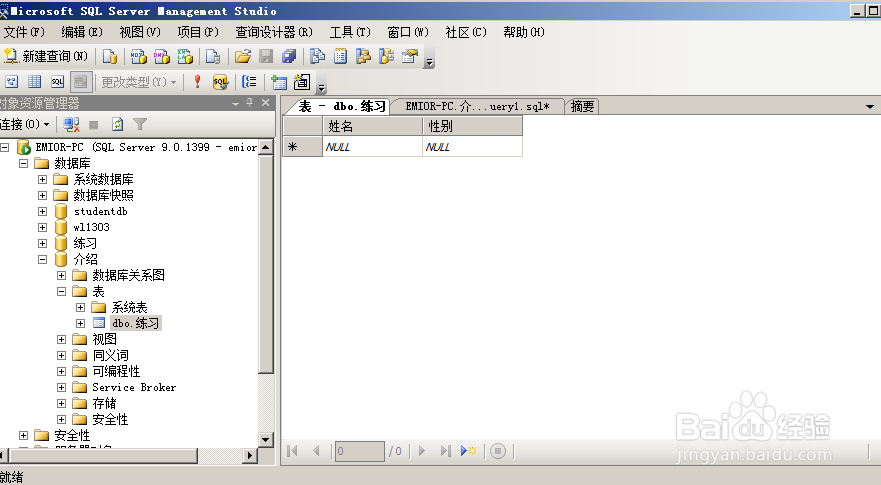Click the NULL cell under 性别

[472, 147]
